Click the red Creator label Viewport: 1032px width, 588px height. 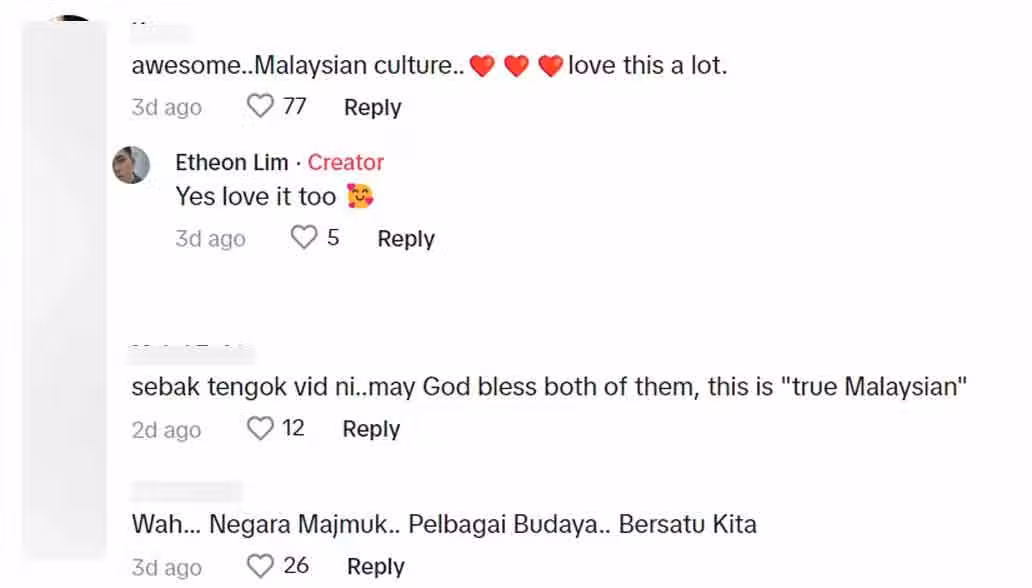346,162
